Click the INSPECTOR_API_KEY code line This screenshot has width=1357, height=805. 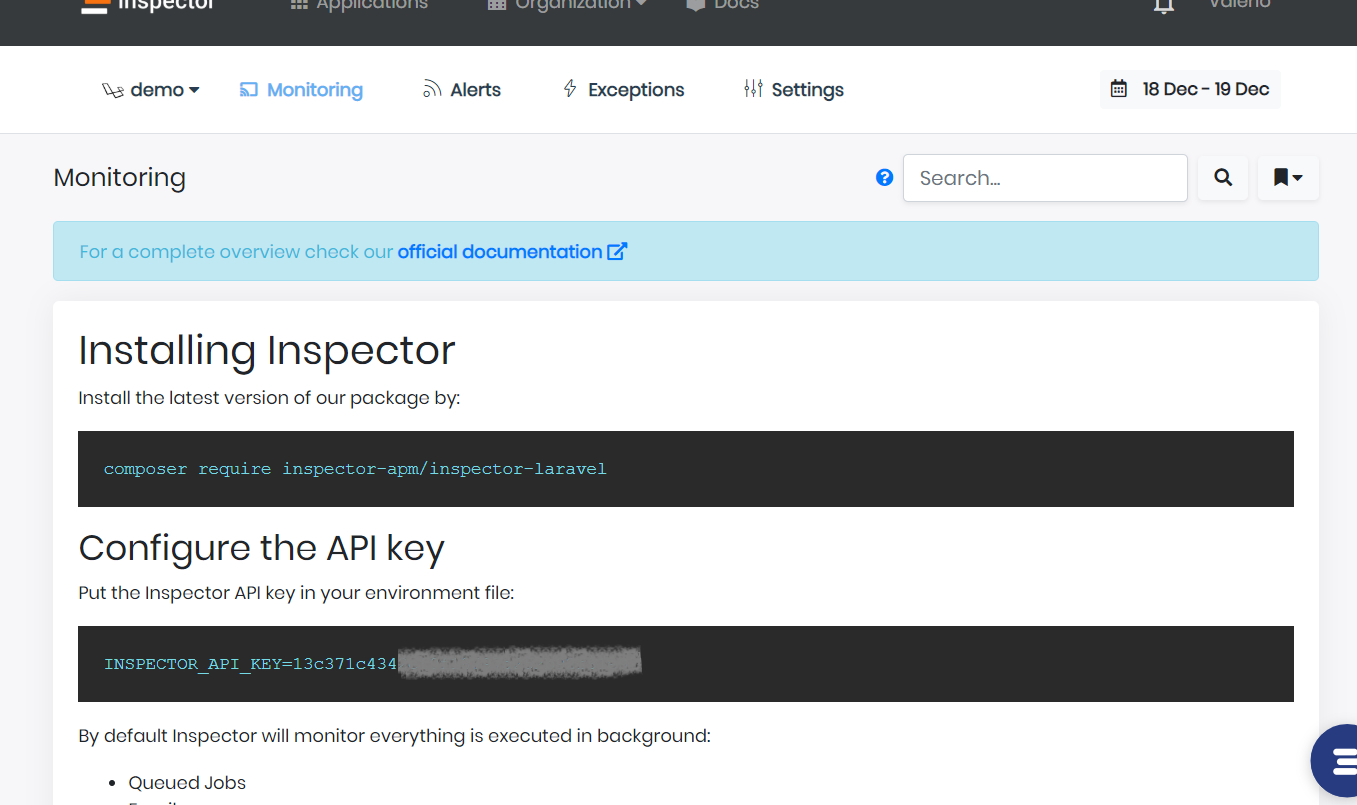click(x=372, y=664)
